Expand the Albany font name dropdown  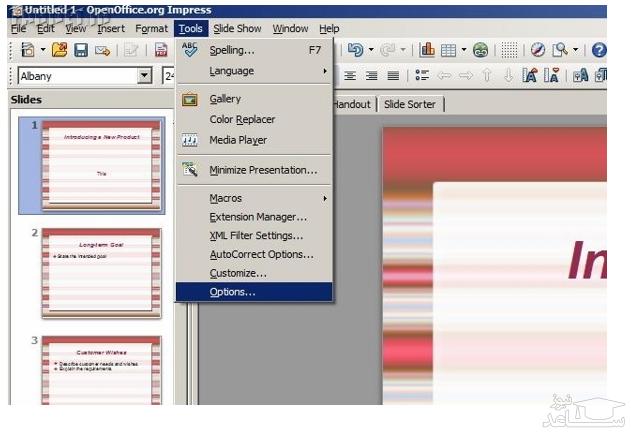(x=145, y=76)
